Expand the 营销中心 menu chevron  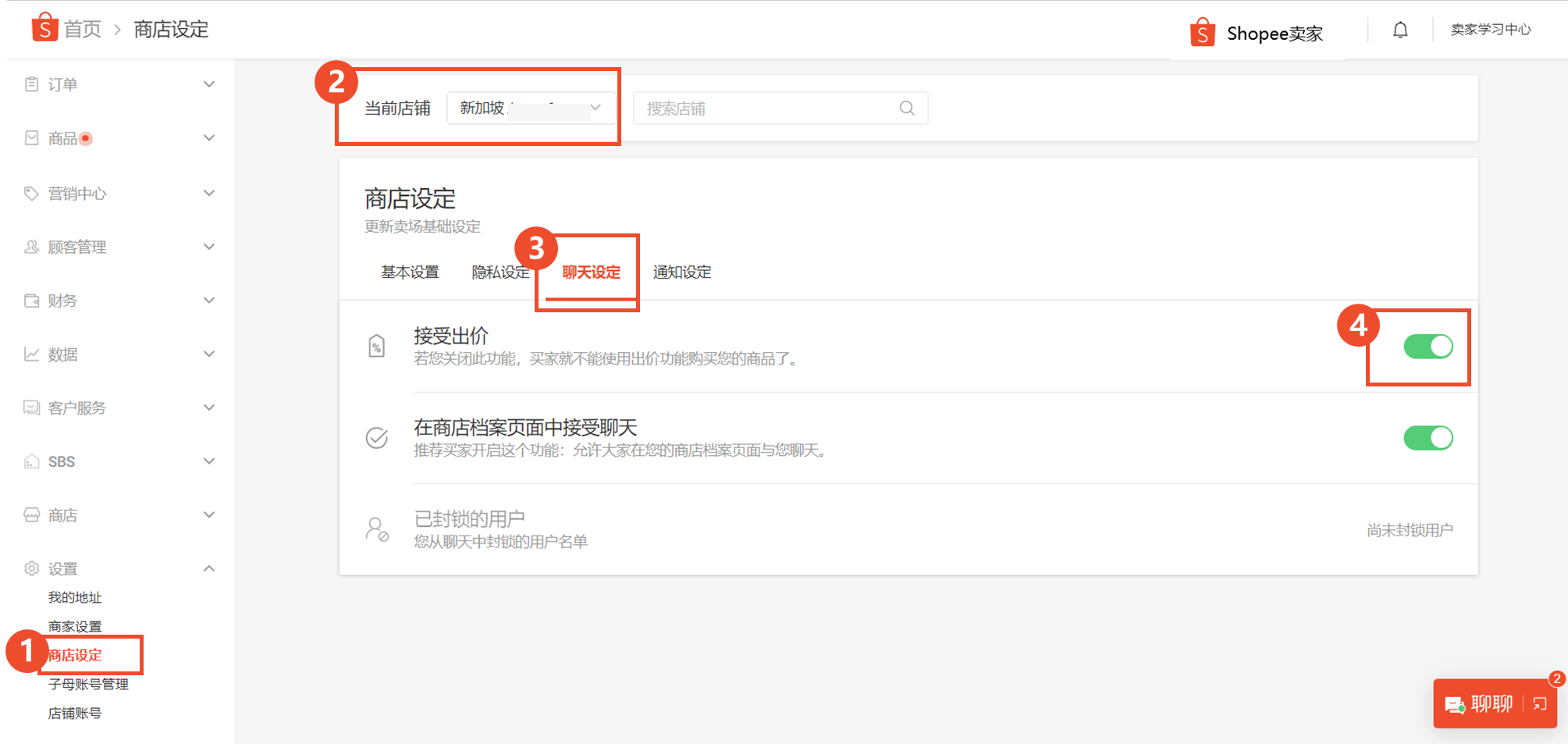pos(209,193)
